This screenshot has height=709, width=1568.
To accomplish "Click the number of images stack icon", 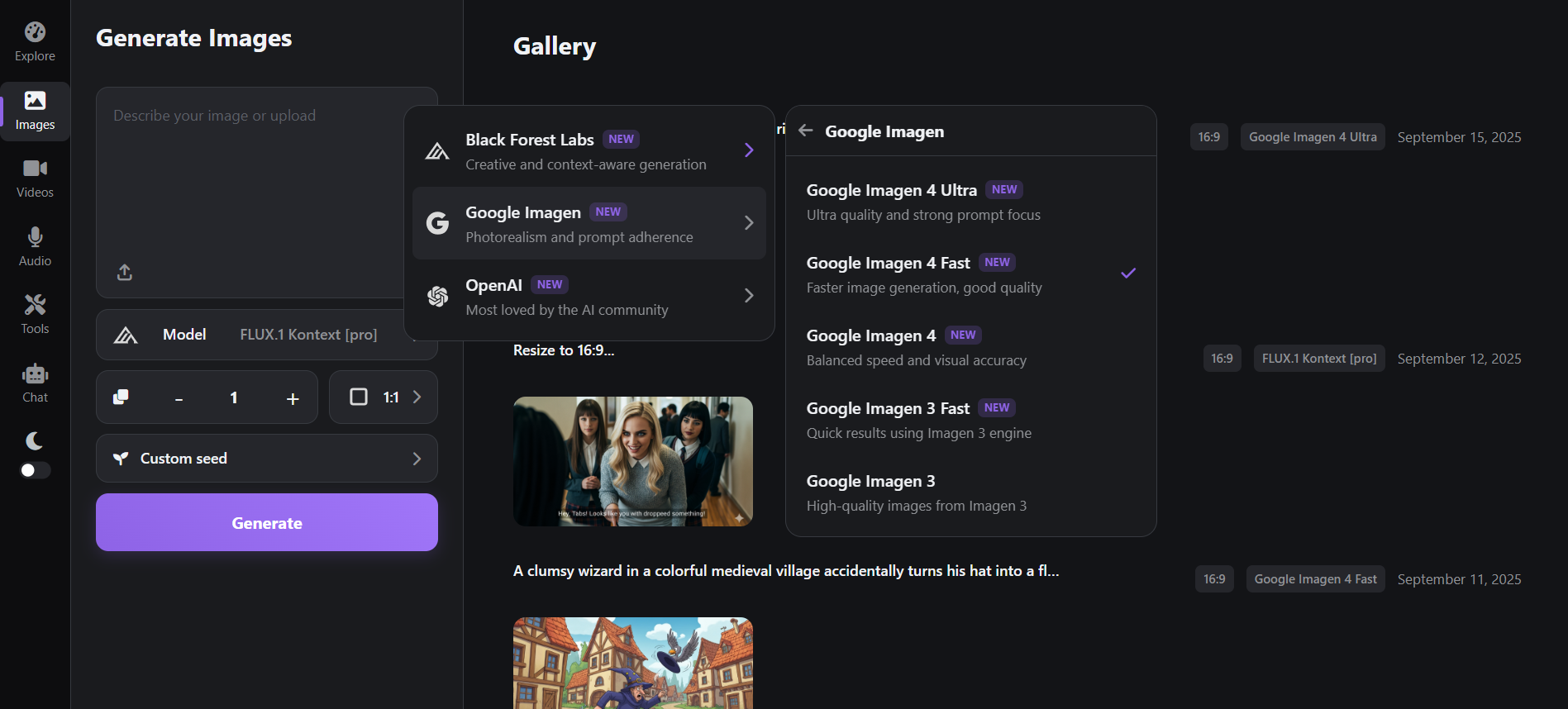I will (x=121, y=397).
